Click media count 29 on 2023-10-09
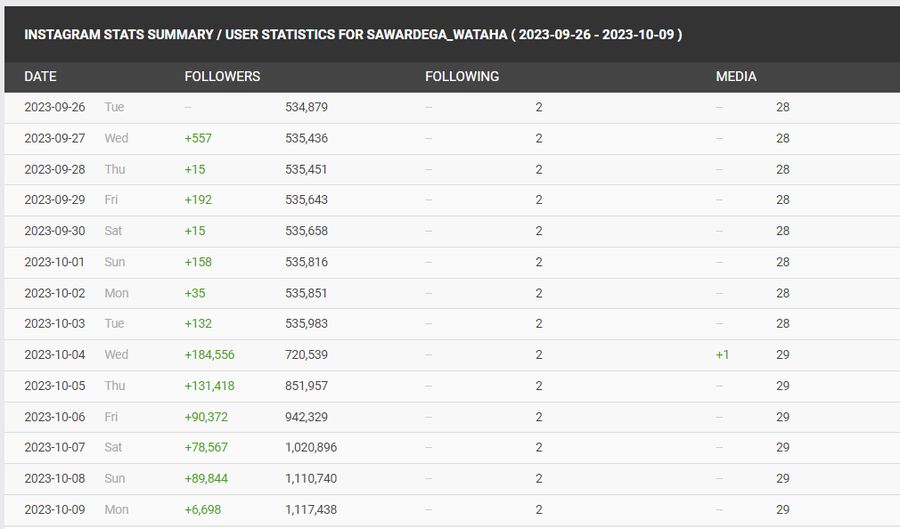 point(783,509)
